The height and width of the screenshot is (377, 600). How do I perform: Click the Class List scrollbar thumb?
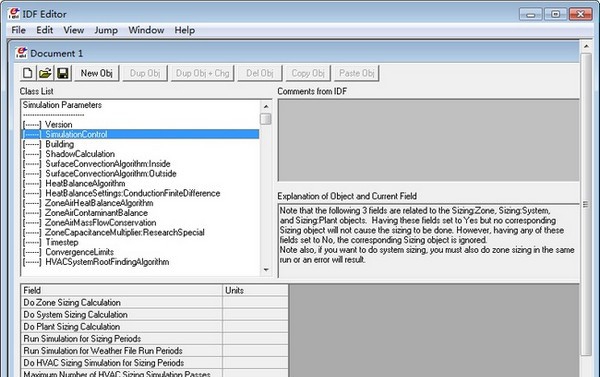(x=266, y=119)
